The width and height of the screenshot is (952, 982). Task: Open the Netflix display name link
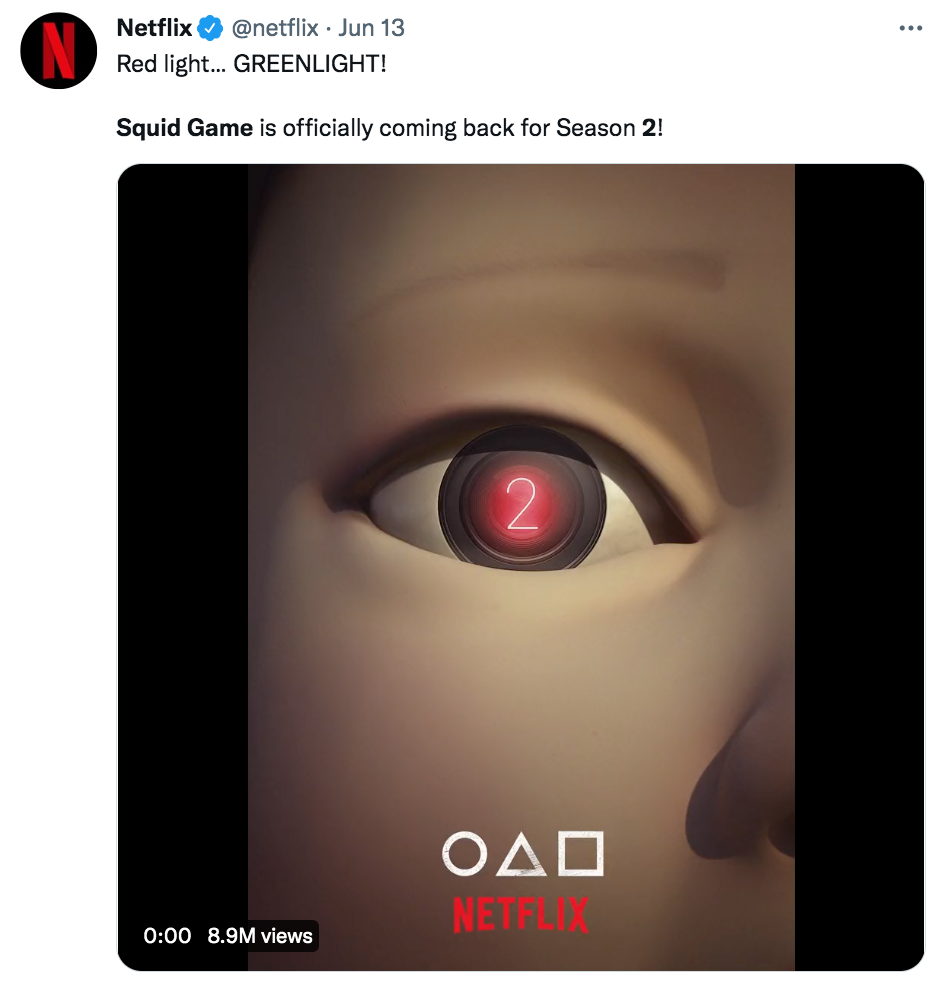pyautogui.click(x=154, y=28)
